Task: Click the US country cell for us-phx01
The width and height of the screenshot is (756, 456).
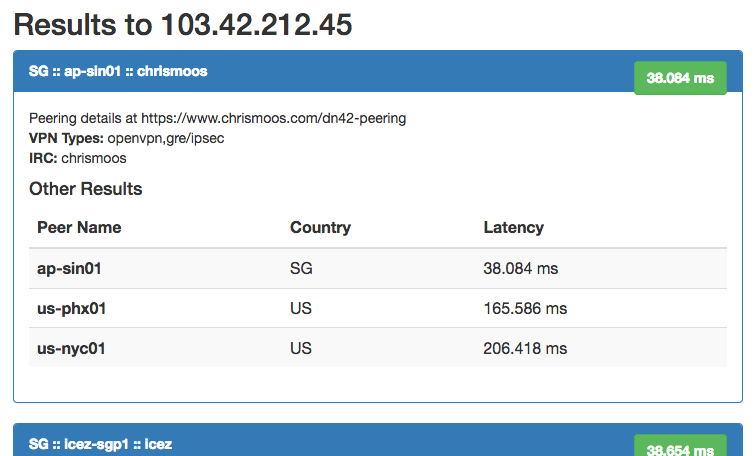Action: pos(301,308)
